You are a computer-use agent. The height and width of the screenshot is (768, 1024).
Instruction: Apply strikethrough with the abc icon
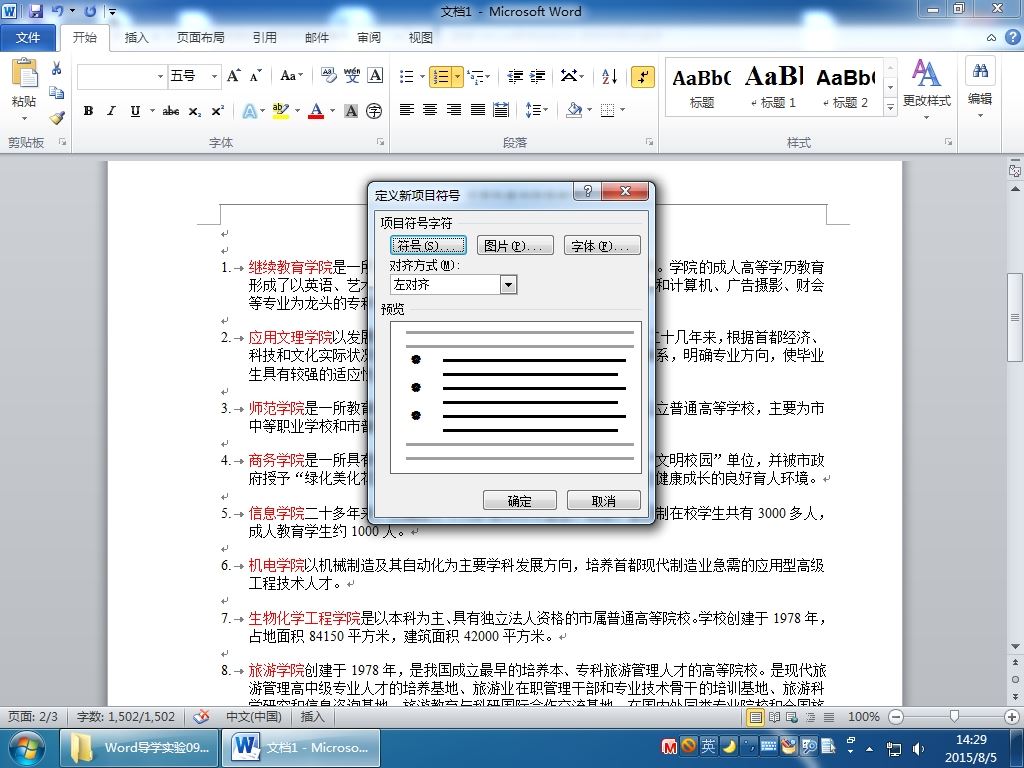click(x=171, y=111)
